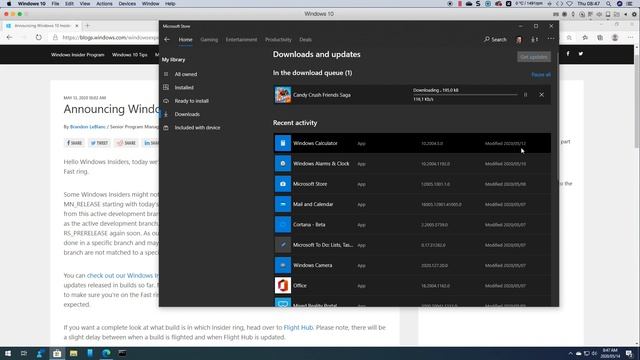Click the Store window vertical scrollbar
This screenshot has width=640, height=360.
pyautogui.click(x=557, y=118)
